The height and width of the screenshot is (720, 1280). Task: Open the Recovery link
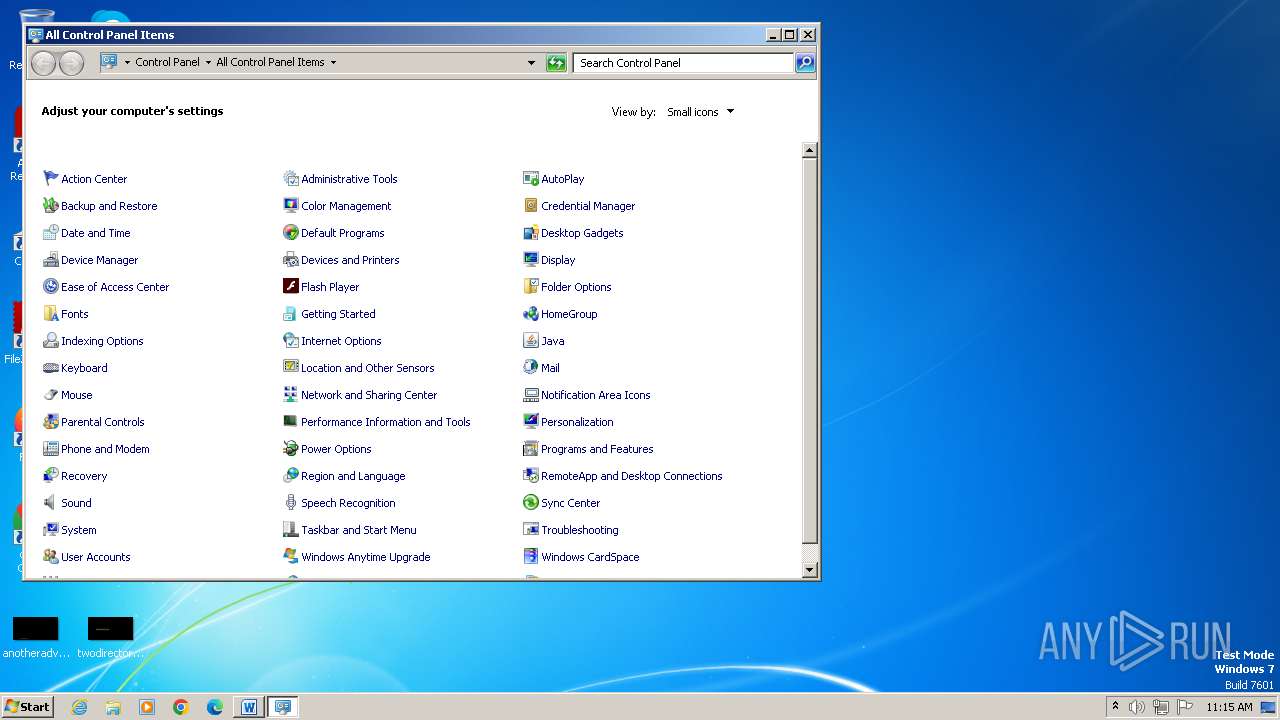tap(84, 476)
